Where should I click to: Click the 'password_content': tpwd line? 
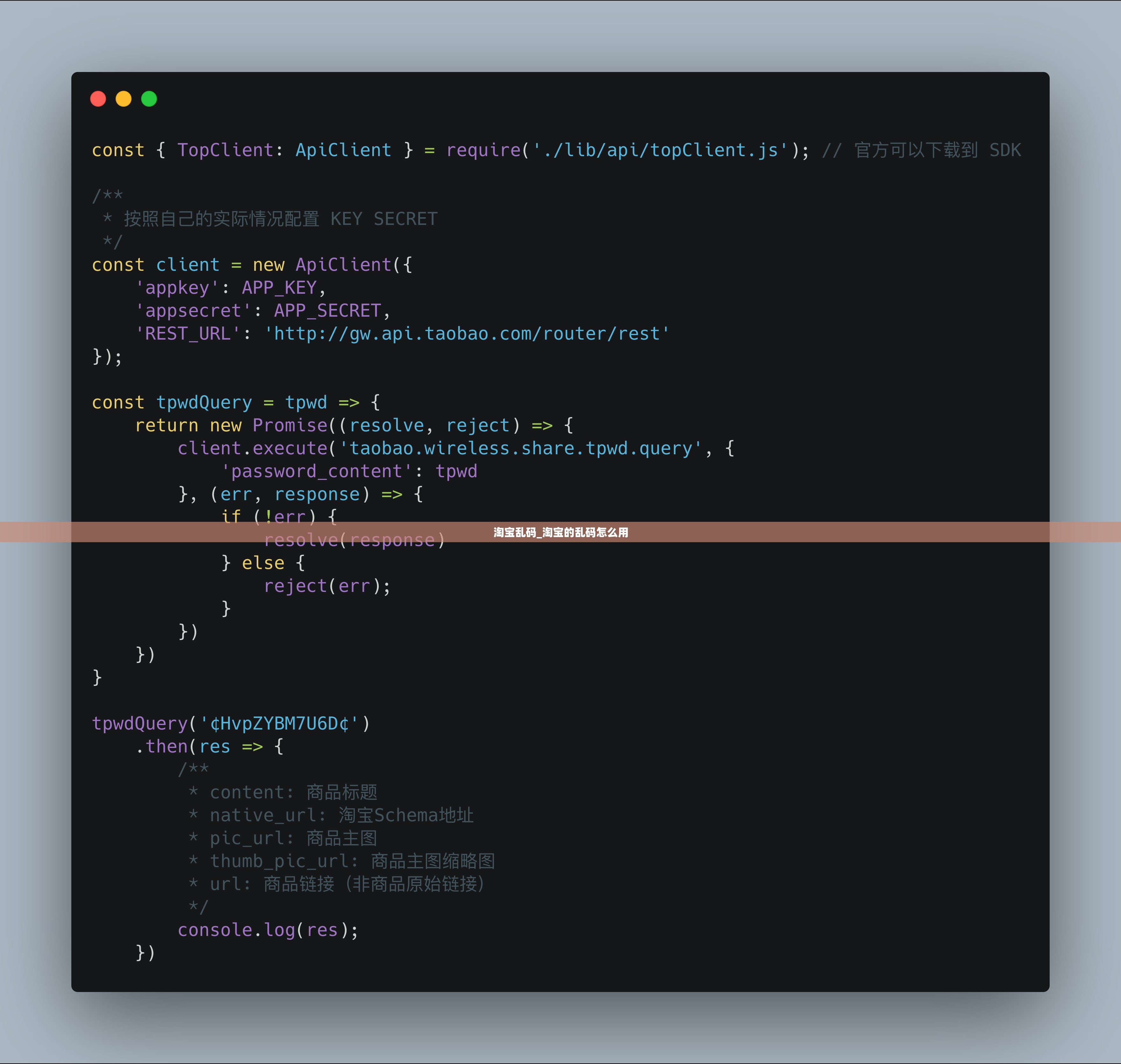[349, 471]
